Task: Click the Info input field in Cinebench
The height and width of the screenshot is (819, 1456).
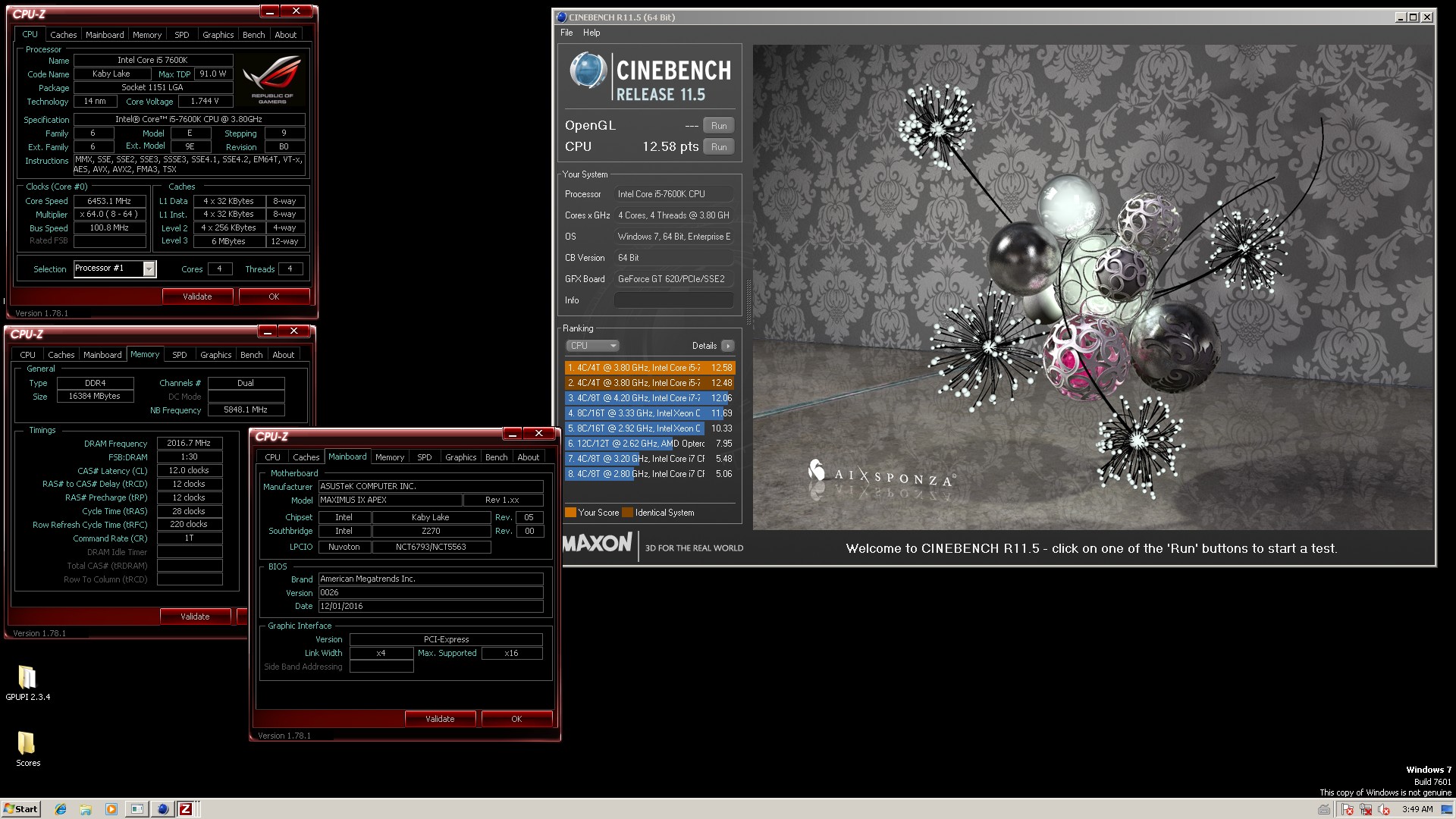Action: coord(673,300)
